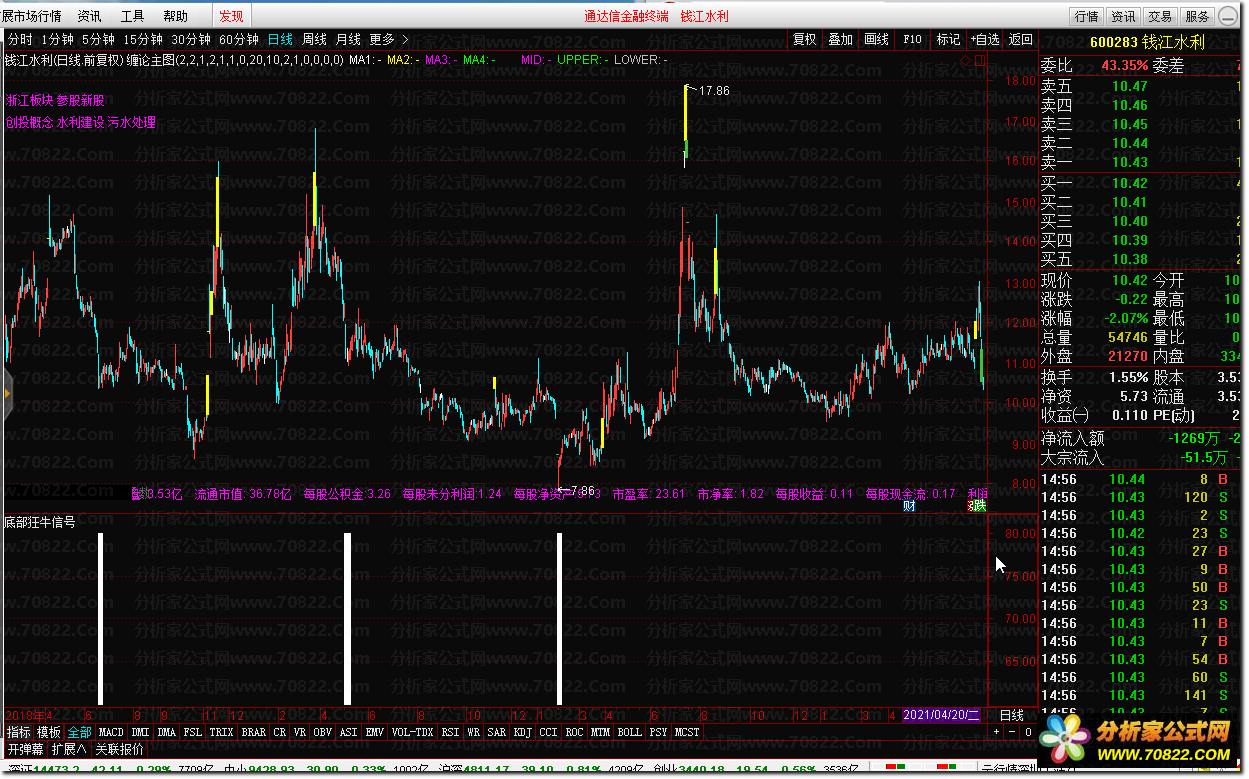Expand the left edge side panel handle

click(7, 392)
